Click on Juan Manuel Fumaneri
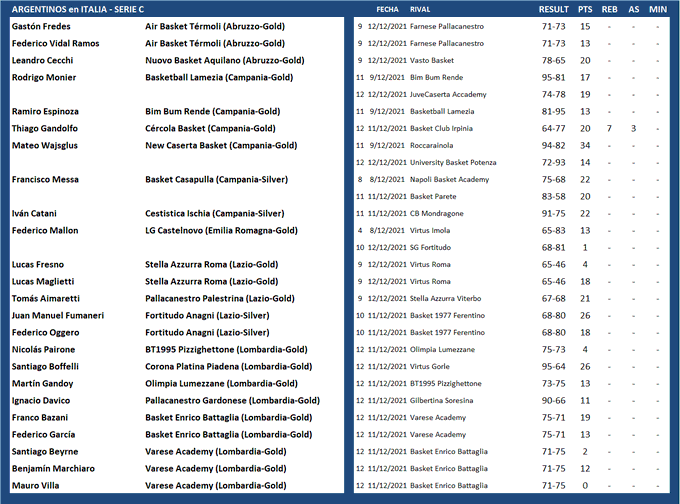This screenshot has height=504, width=680. 58,315
